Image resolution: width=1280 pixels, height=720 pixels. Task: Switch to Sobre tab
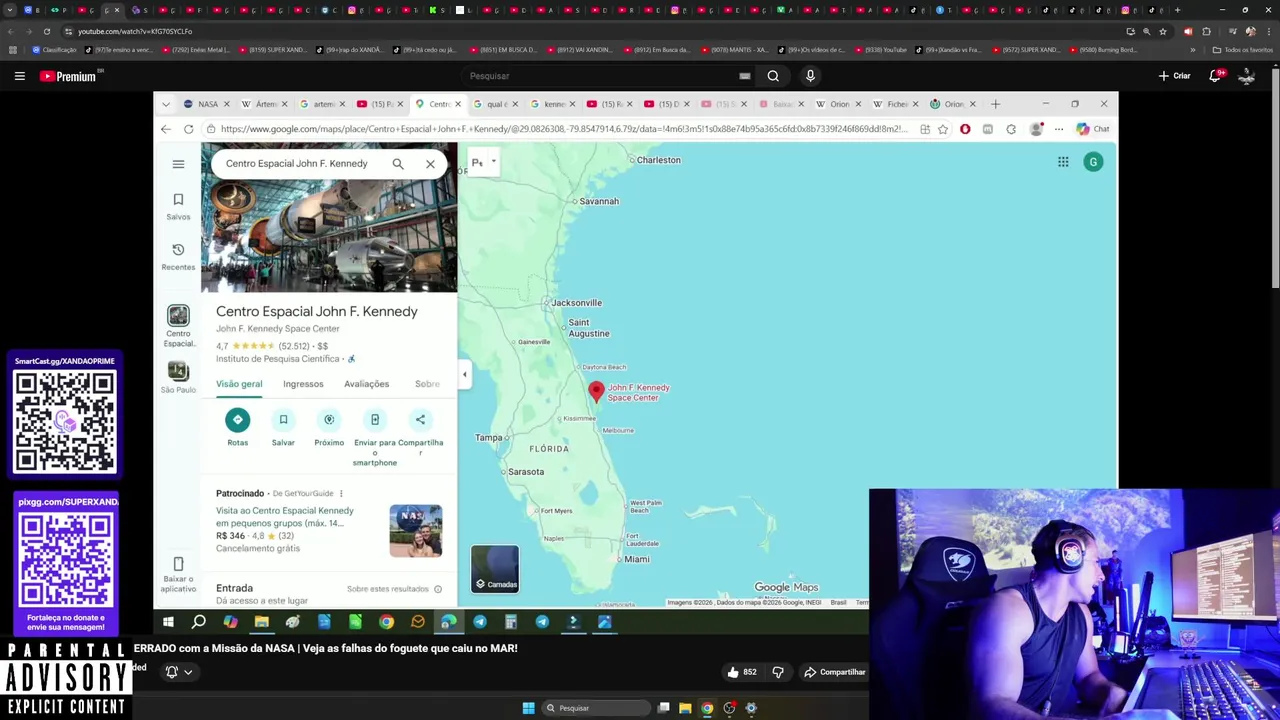tap(427, 384)
